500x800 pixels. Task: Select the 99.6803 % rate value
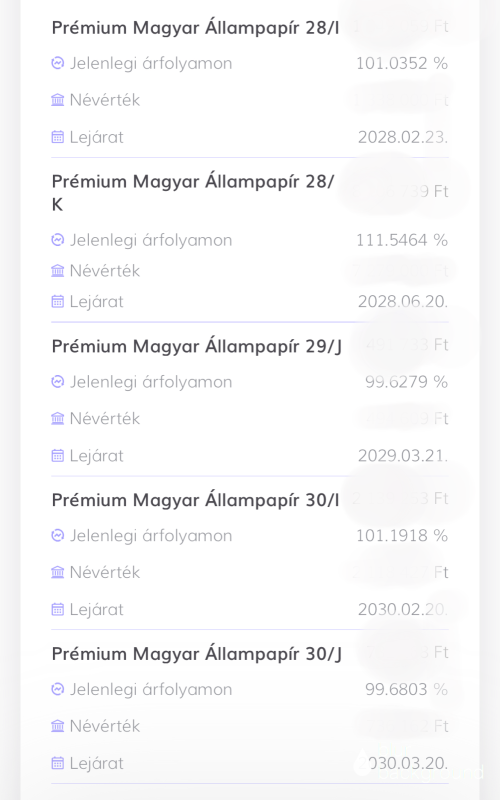click(407, 689)
